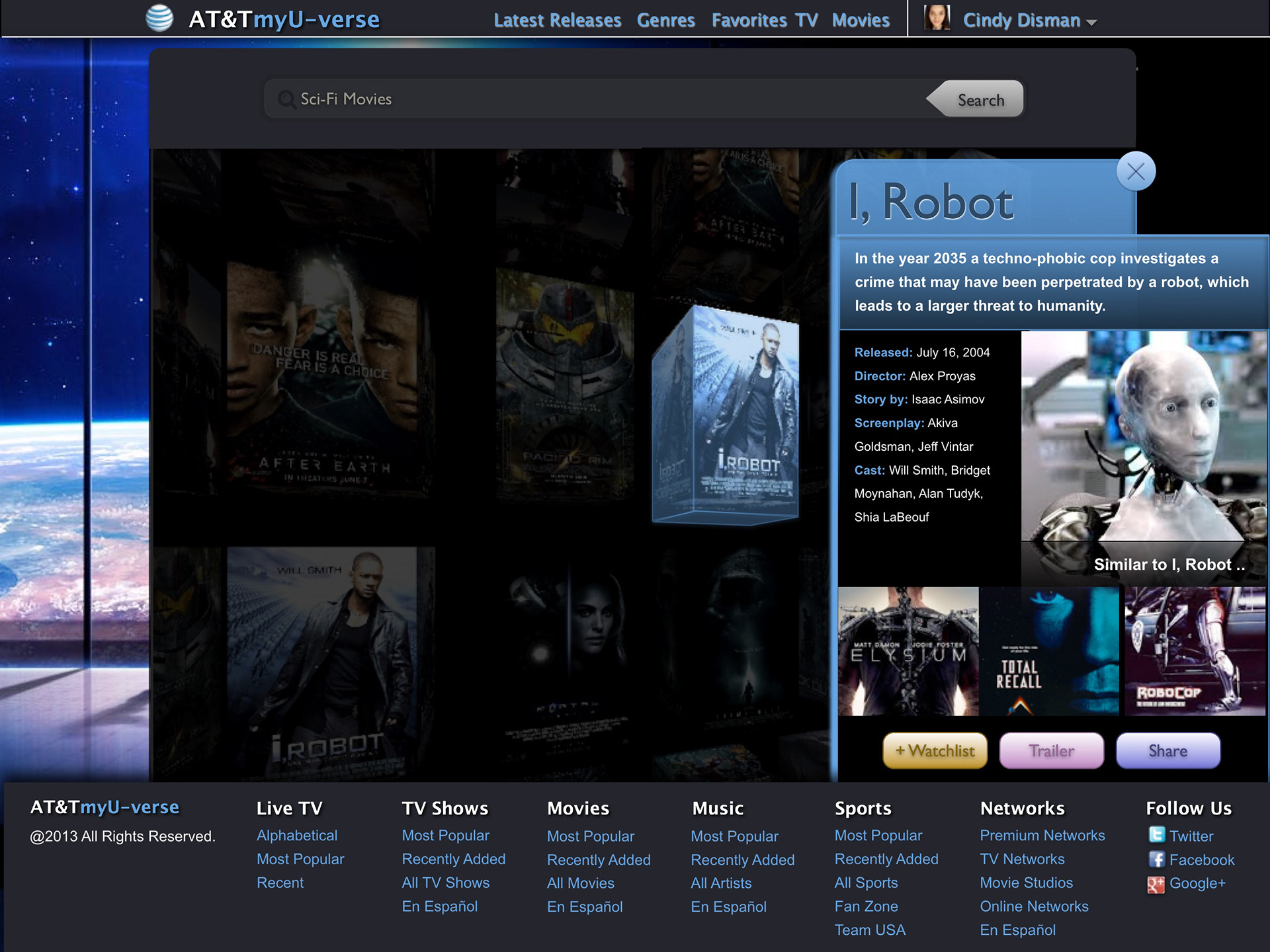
Task: Open Live TV Recent link
Action: tap(280, 883)
